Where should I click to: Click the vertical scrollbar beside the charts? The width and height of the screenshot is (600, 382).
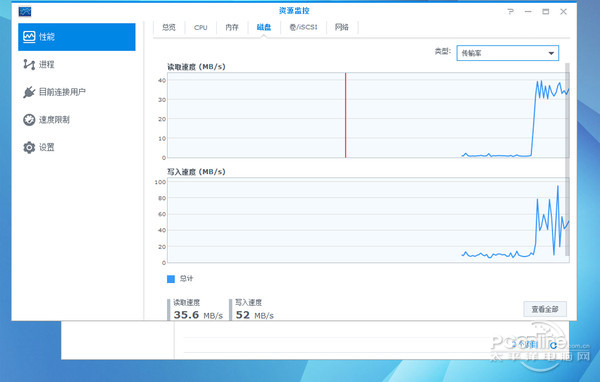tap(567, 159)
